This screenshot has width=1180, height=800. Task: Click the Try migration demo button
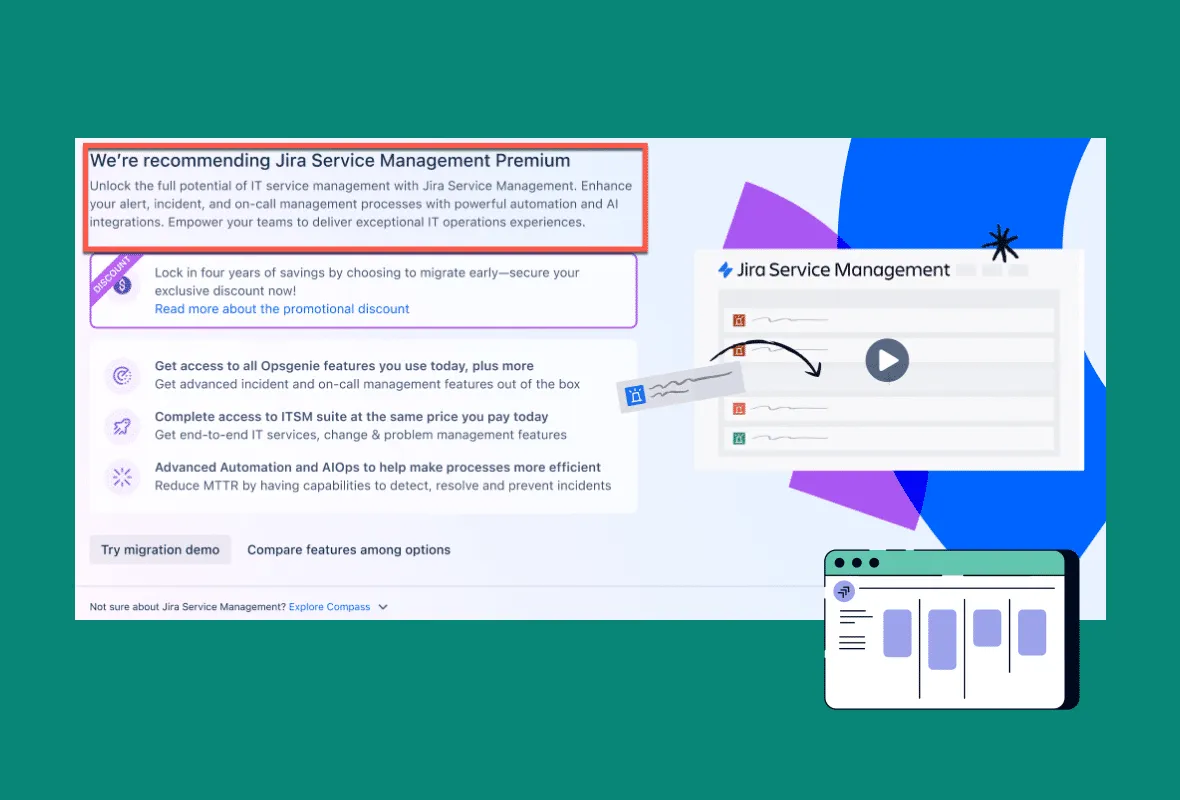160,550
